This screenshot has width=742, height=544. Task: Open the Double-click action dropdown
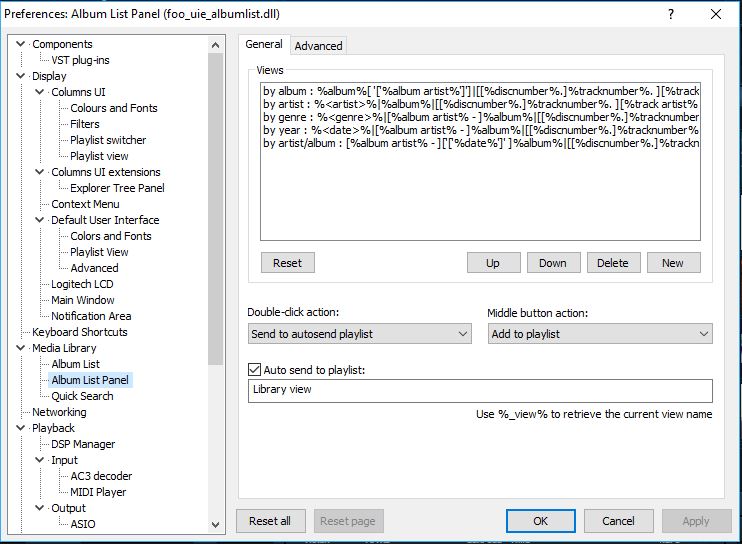click(360, 334)
